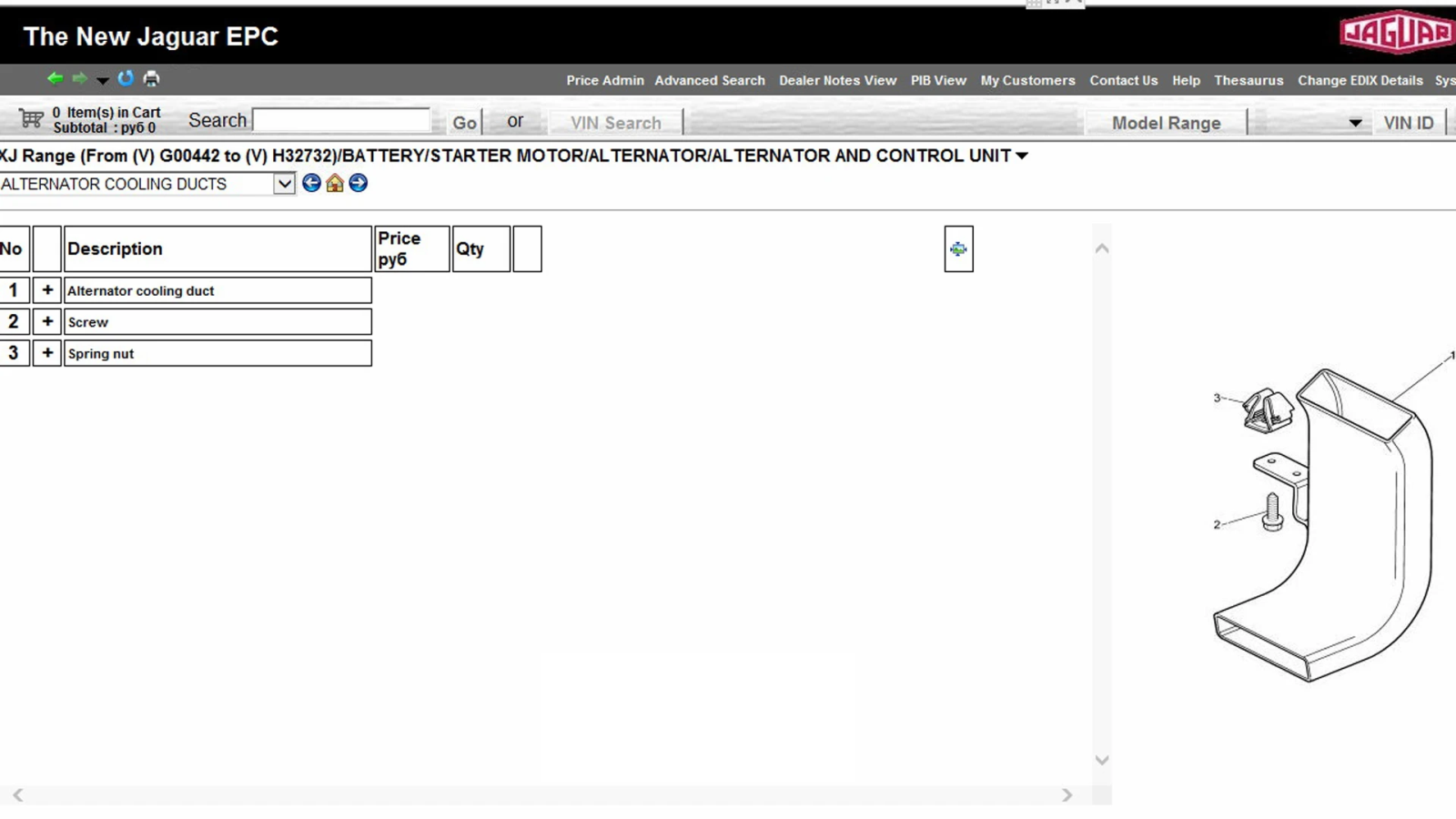Open the Thesaurus
The image size is (1456, 819).
click(1249, 80)
